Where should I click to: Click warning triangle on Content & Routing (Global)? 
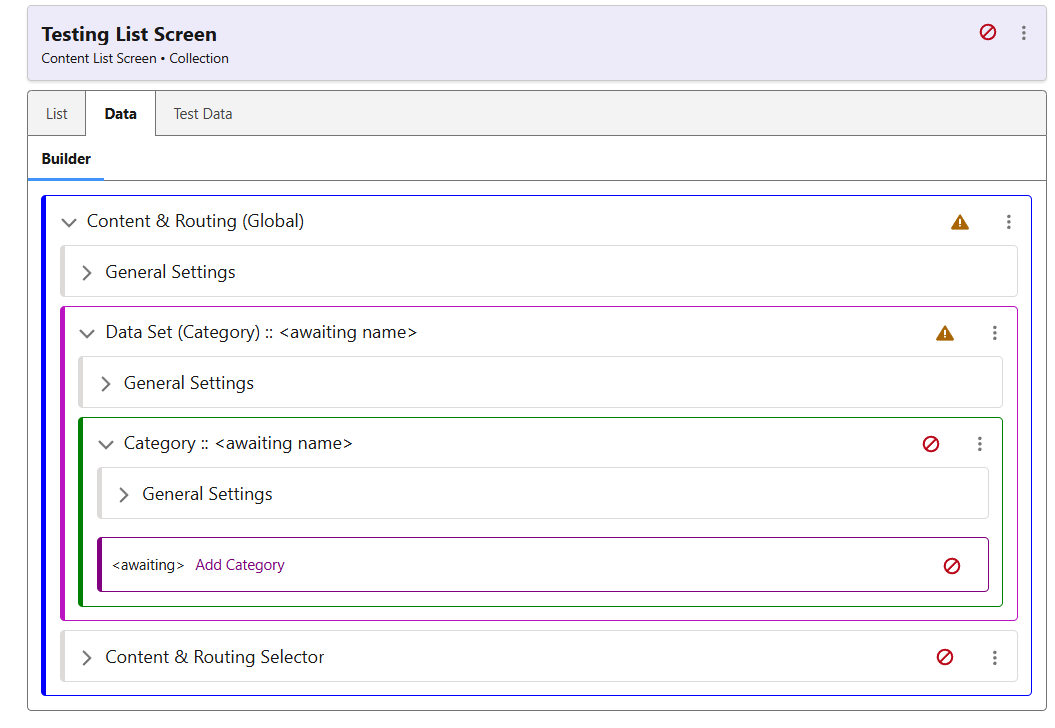[x=960, y=222]
